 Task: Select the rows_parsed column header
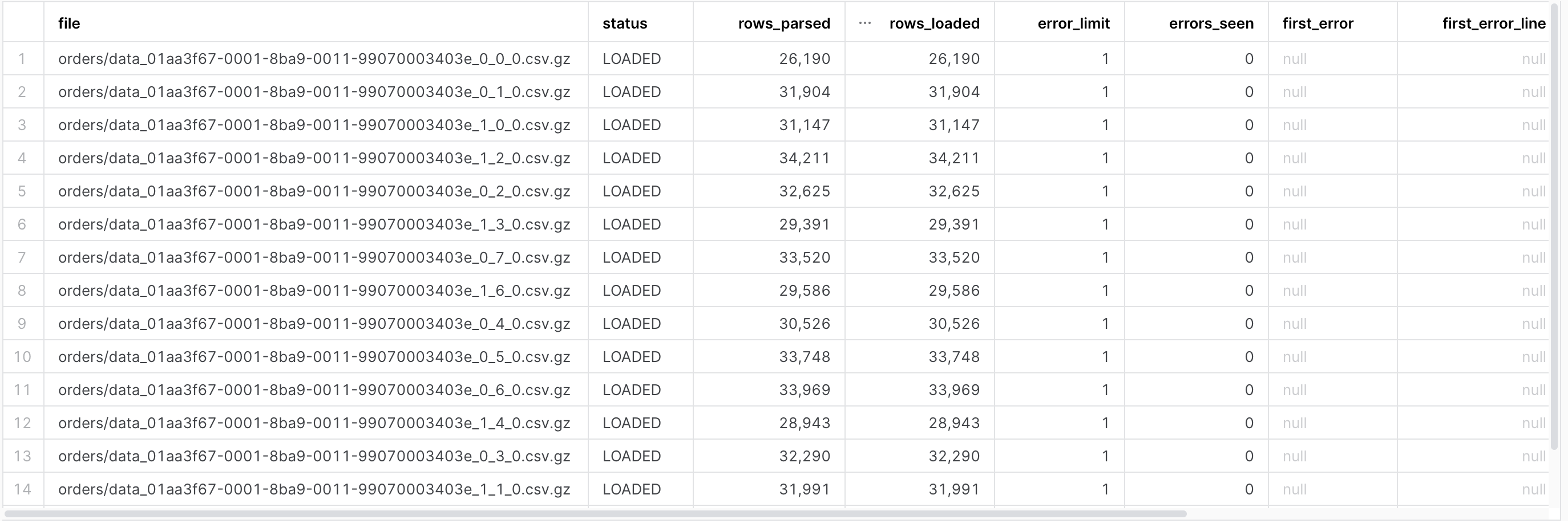[783, 23]
